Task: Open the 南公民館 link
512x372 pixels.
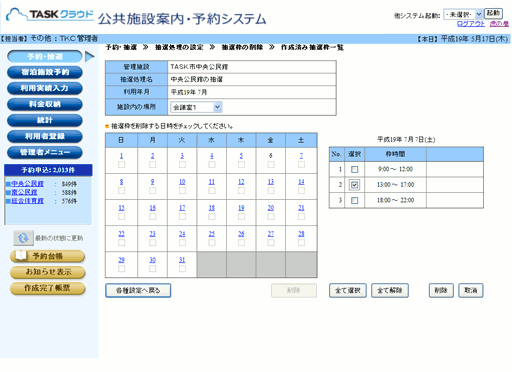Action: 24,192
